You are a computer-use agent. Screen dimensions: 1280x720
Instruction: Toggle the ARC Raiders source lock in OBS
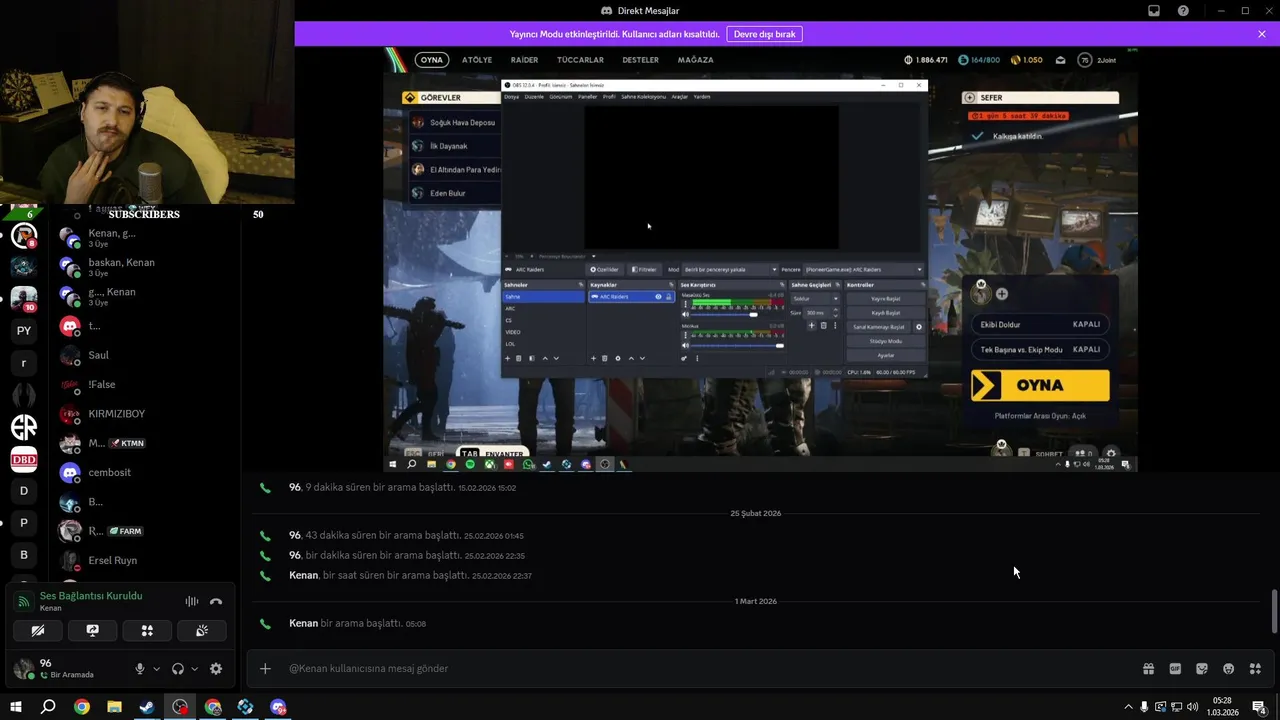(x=668, y=297)
